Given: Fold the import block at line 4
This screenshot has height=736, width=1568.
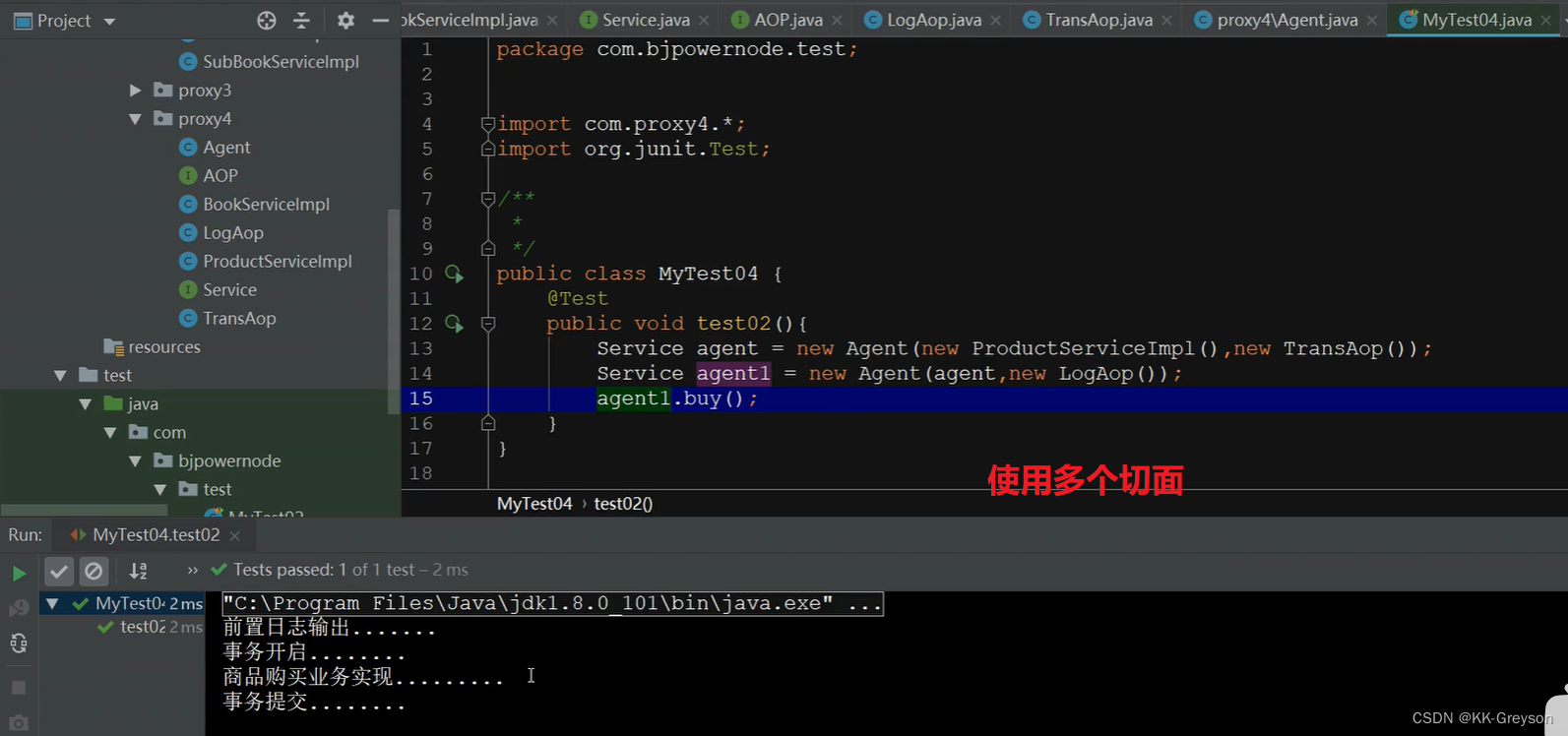Looking at the screenshot, I should click(487, 124).
